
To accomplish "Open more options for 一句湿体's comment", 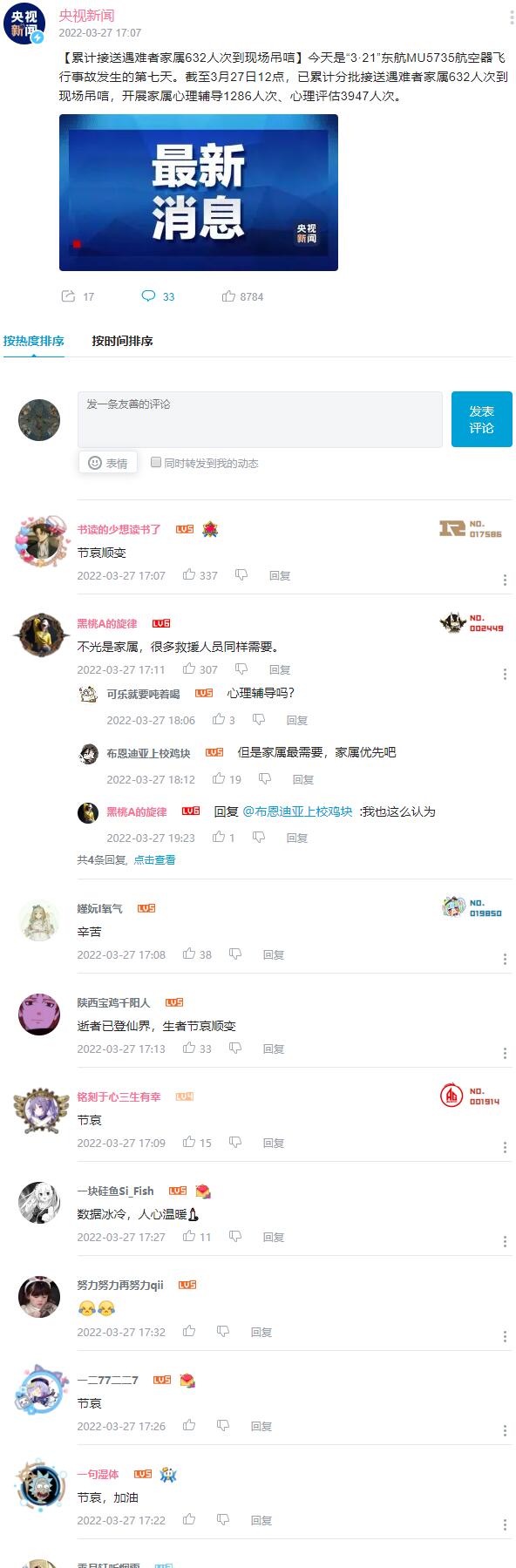I will coord(505,1524).
